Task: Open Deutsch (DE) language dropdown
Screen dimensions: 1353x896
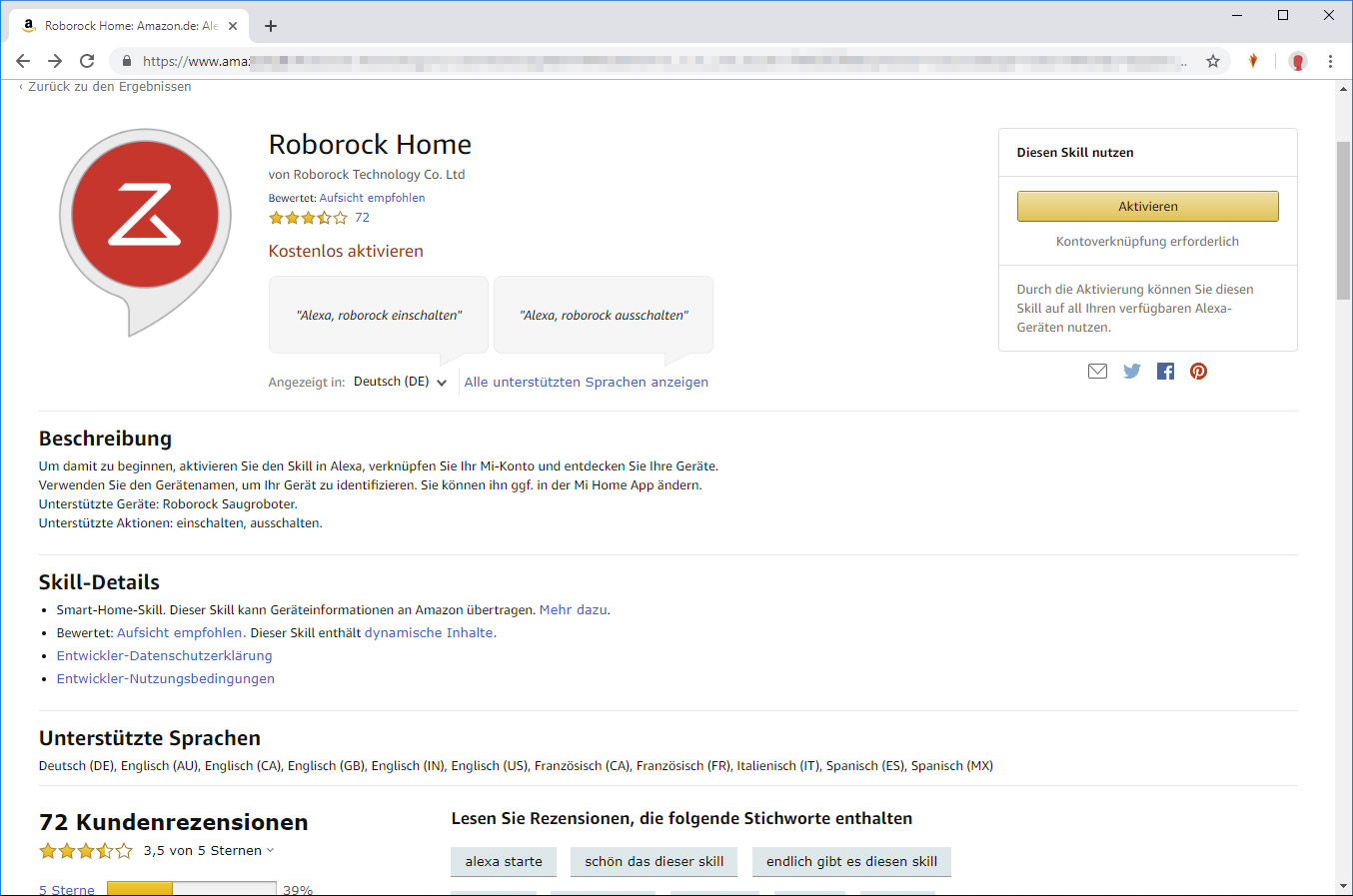Action: click(400, 382)
